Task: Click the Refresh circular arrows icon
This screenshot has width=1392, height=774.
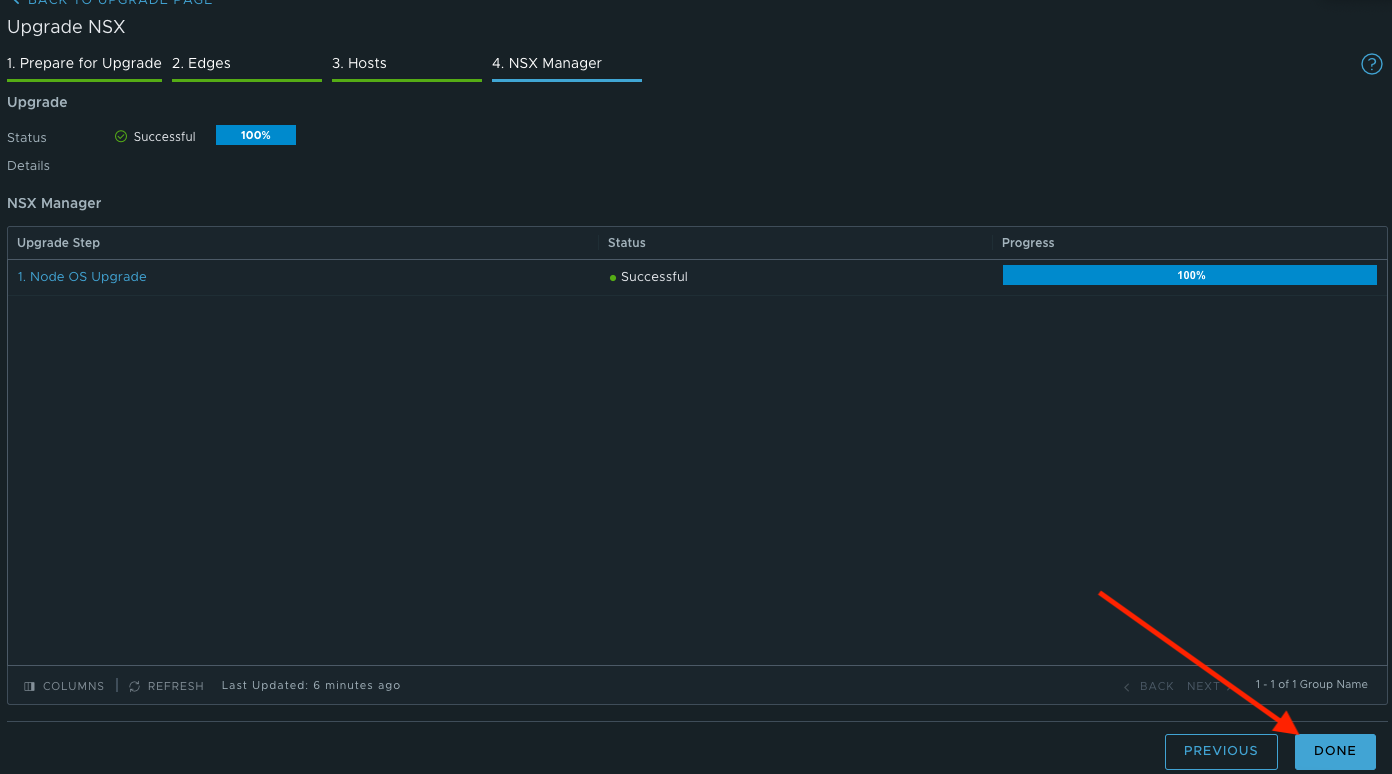Action: 135,686
